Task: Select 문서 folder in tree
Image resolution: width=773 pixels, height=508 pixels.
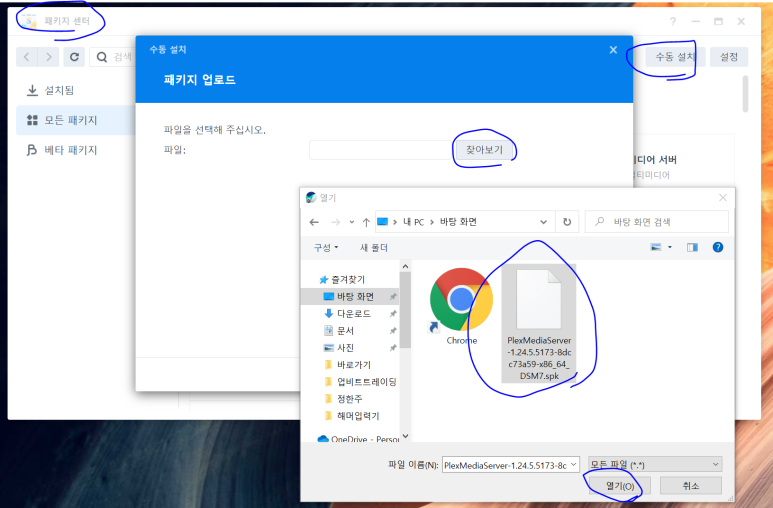Action: coord(339,330)
